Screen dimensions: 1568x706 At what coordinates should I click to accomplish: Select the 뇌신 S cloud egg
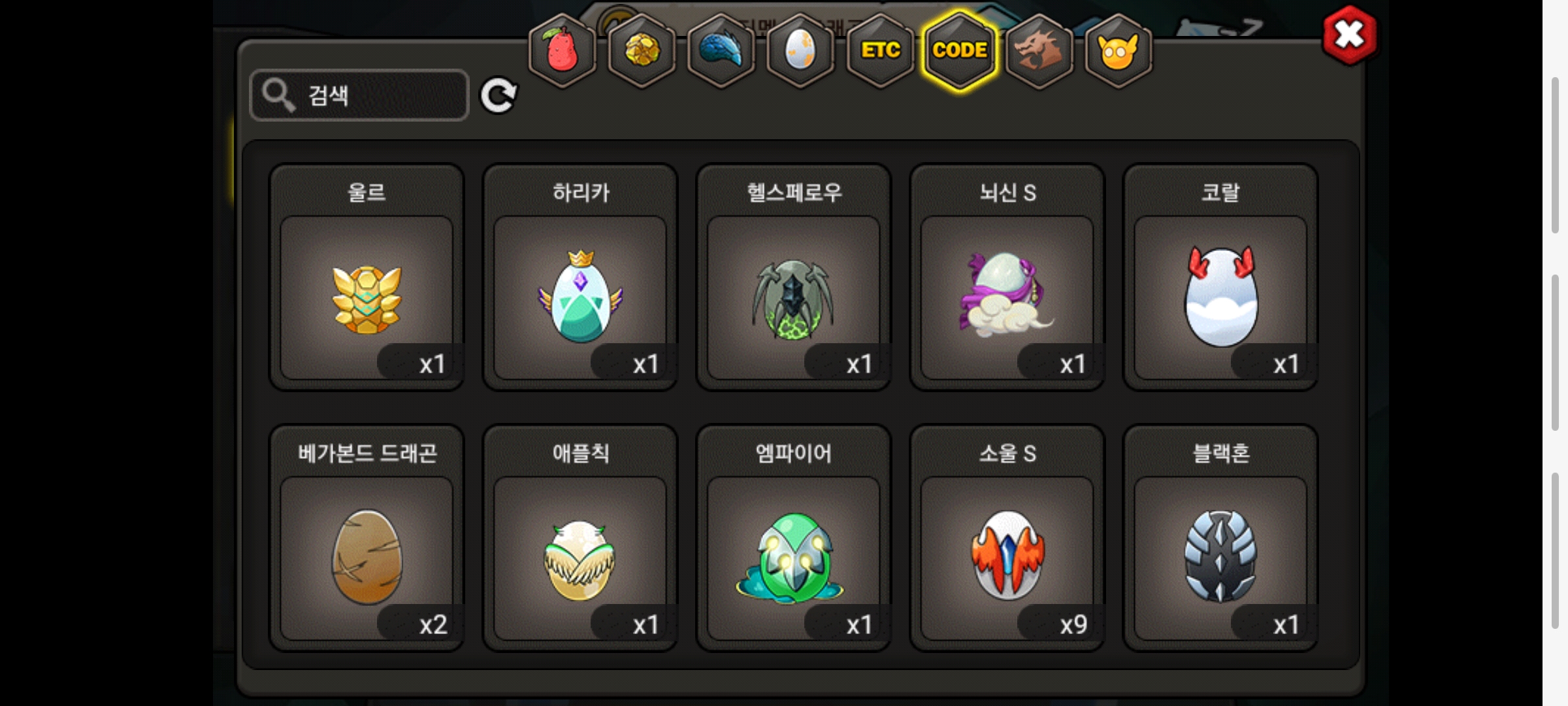coord(1007,277)
